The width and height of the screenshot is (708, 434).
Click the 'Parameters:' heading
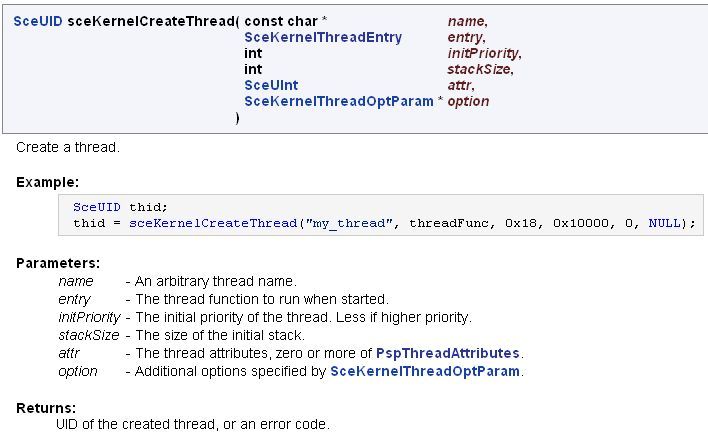click(58, 263)
